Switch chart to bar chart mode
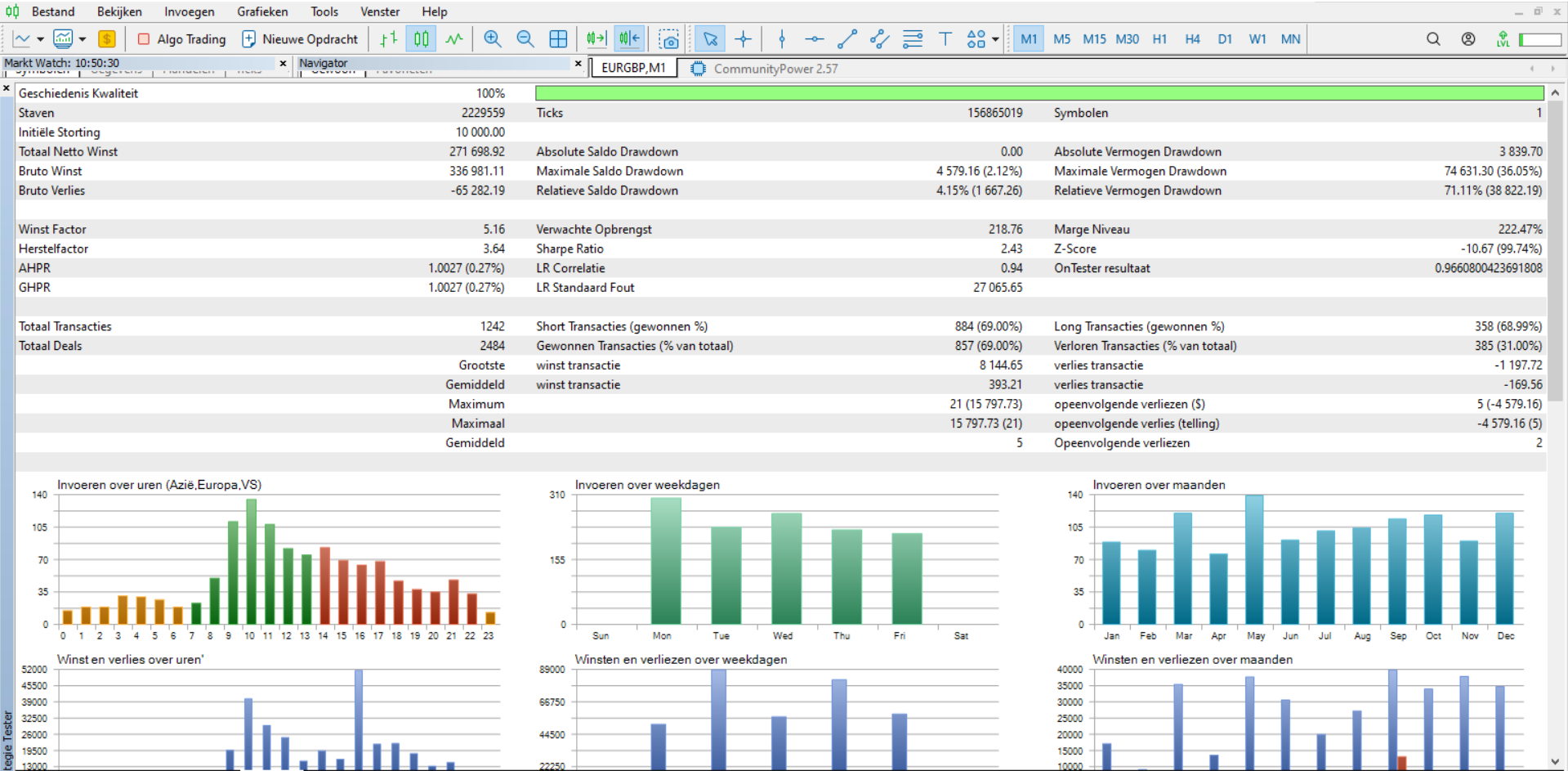Viewport: 1568px width, 771px height. point(389,38)
